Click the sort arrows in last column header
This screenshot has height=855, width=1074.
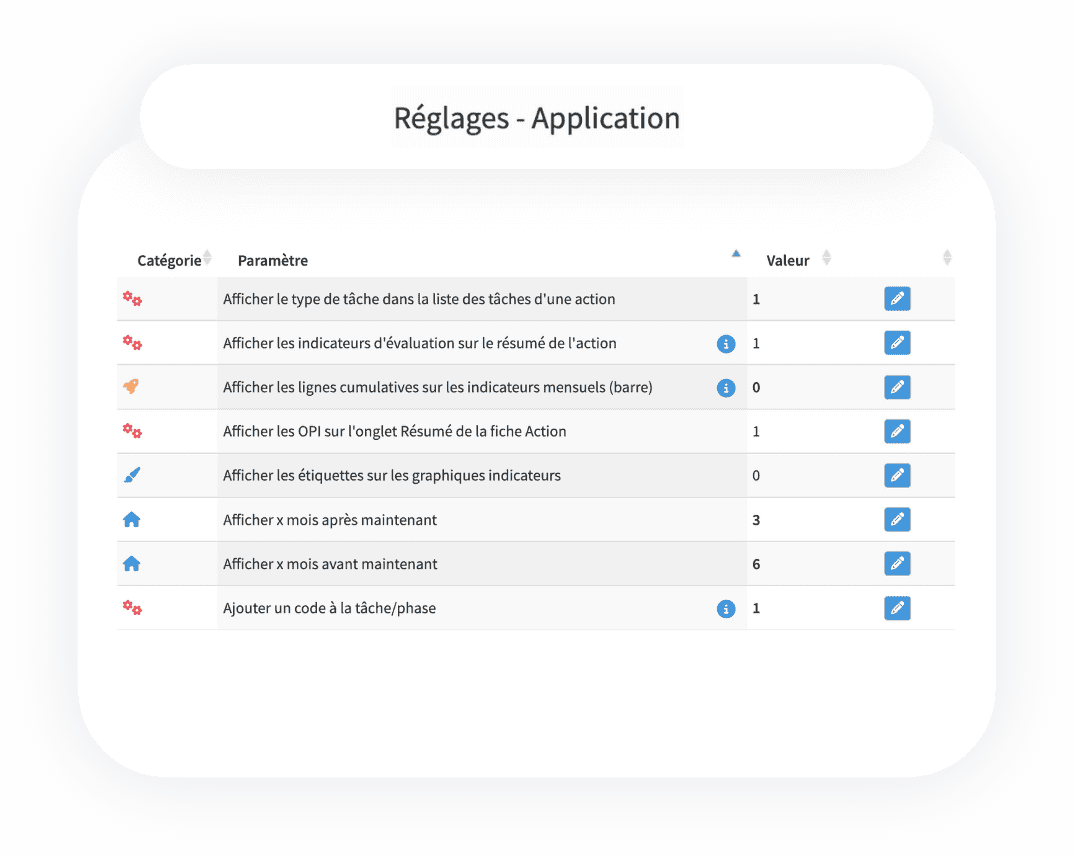coord(947,258)
